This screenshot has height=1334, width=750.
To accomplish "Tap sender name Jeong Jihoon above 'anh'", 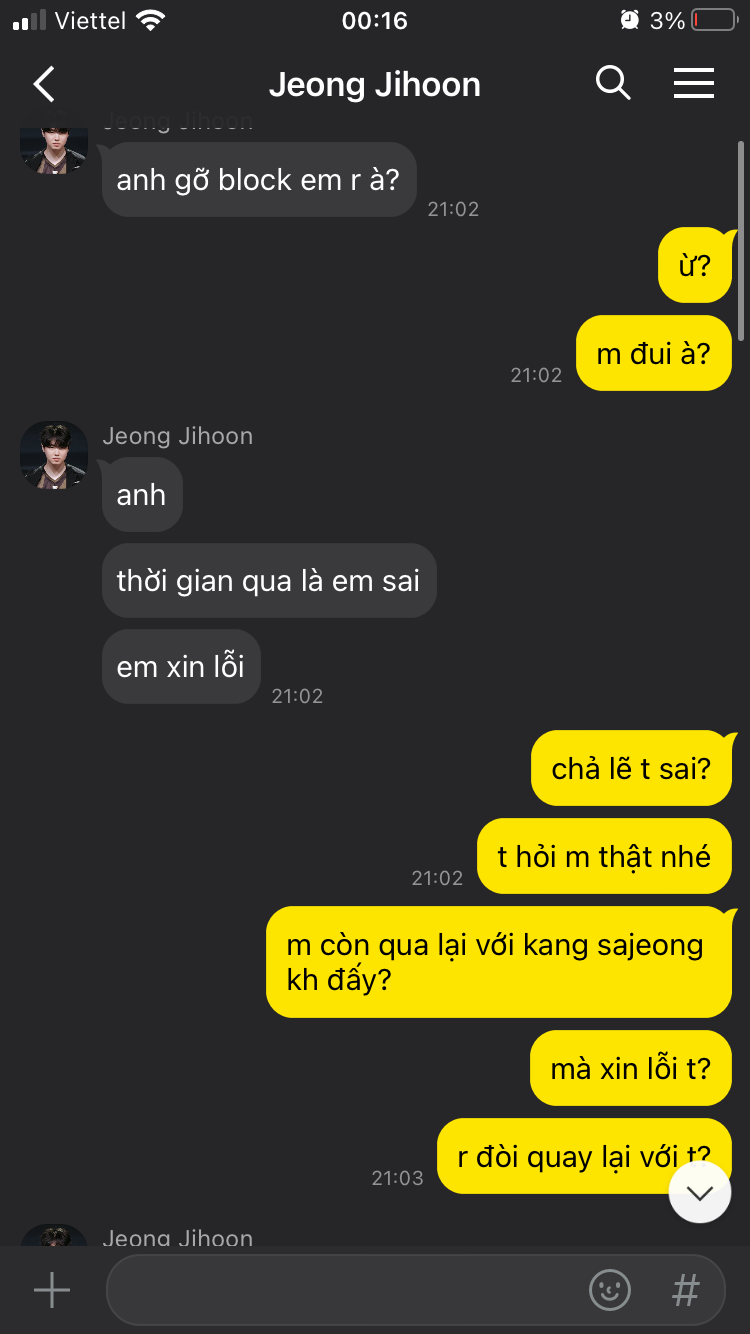I will click(178, 436).
